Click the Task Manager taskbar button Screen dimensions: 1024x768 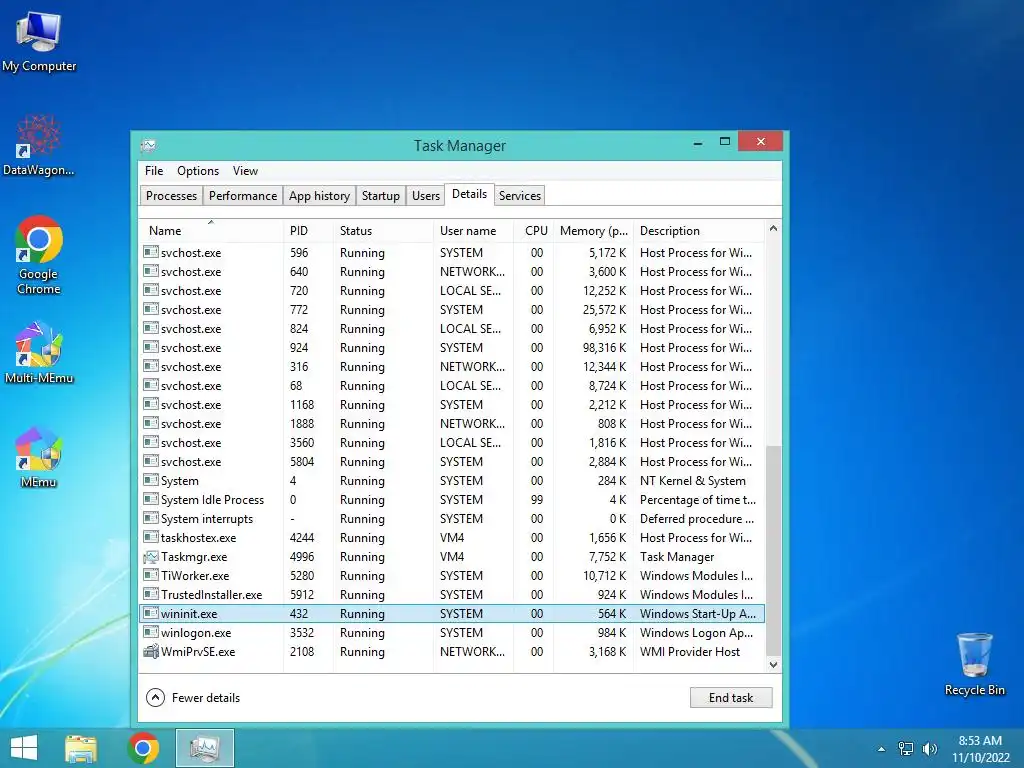(x=205, y=748)
